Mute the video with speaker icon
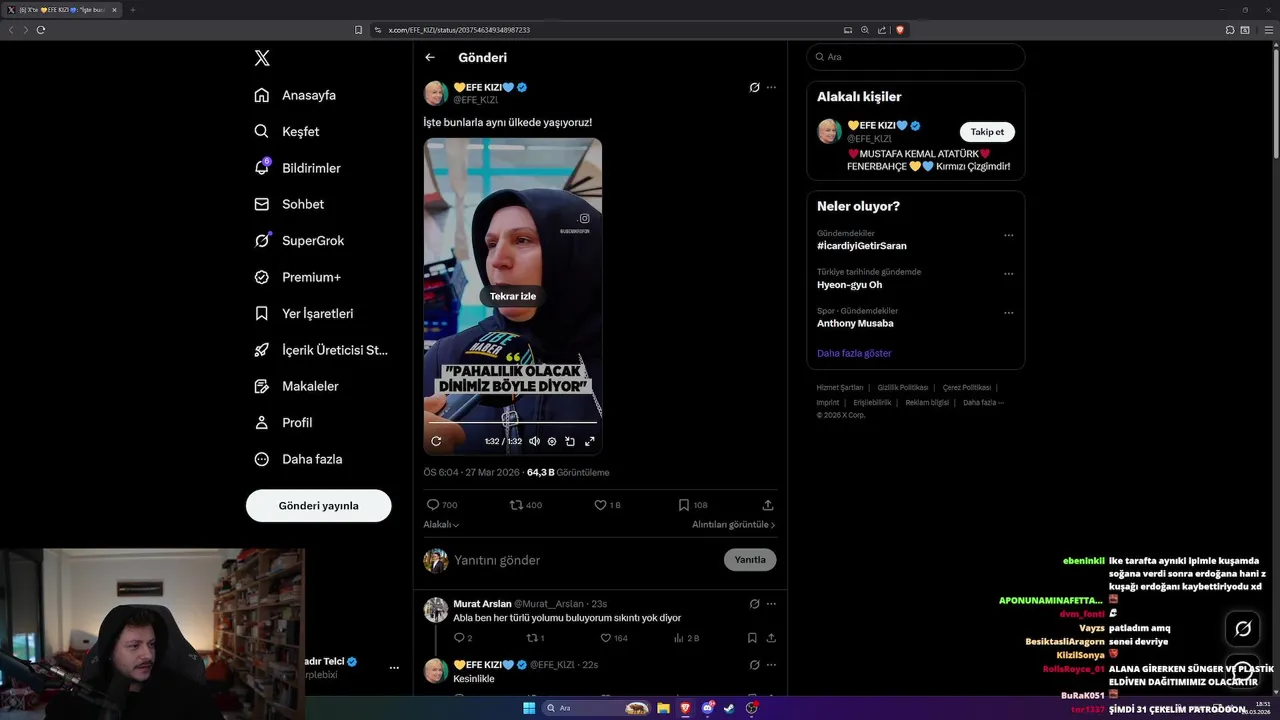1280x720 pixels. click(x=534, y=441)
